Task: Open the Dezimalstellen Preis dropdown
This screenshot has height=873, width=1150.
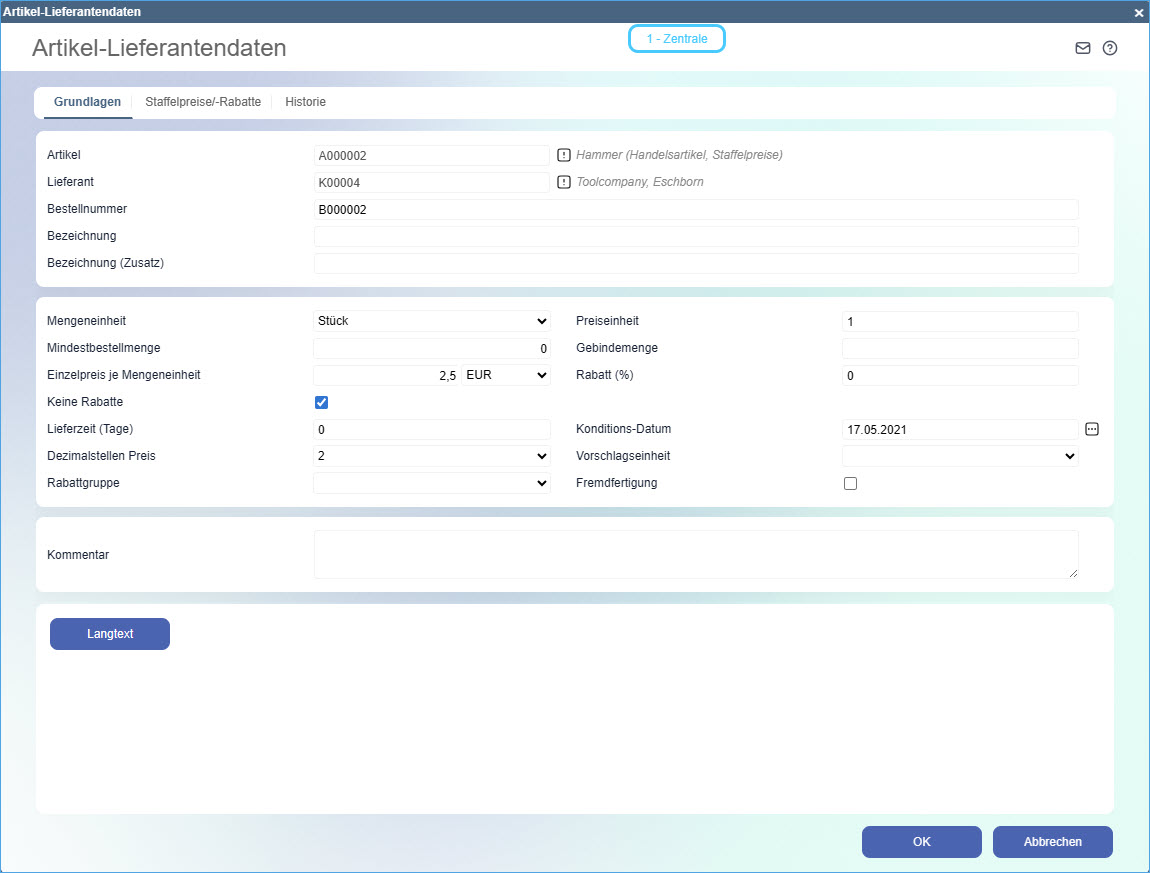Action: pos(431,456)
